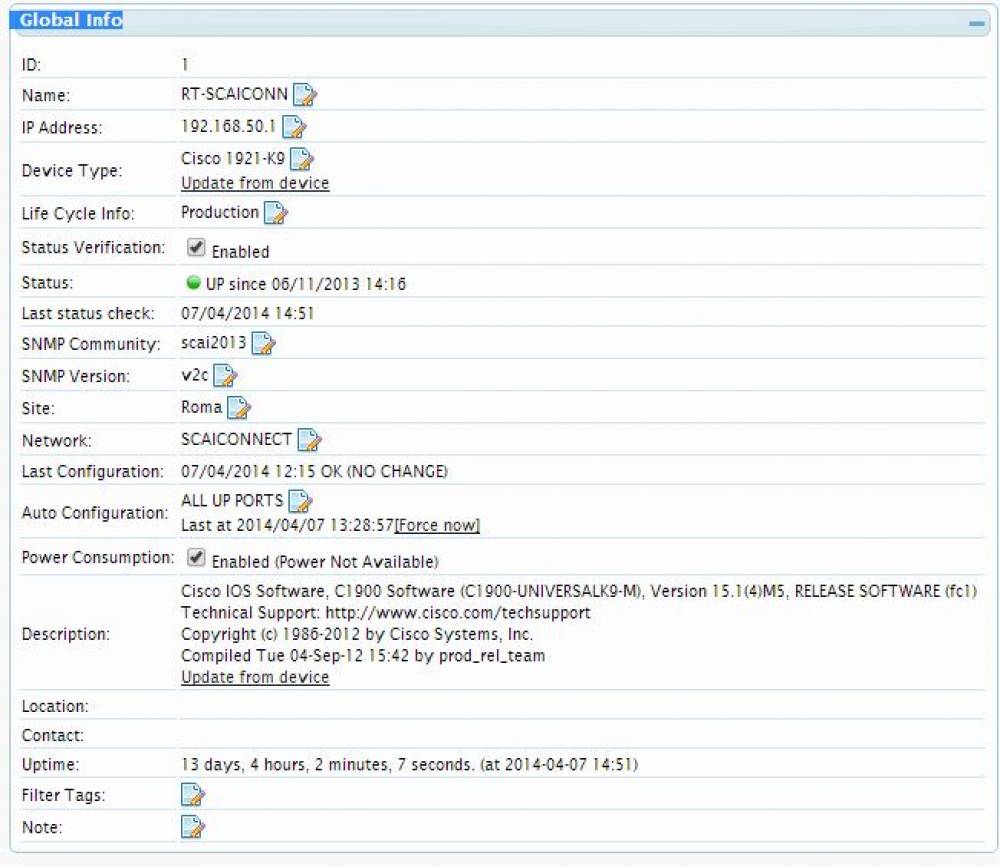The width and height of the screenshot is (1000, 867).
Task: Click the Uptime value 13 days, 4 hours
Action: [409, 764]
